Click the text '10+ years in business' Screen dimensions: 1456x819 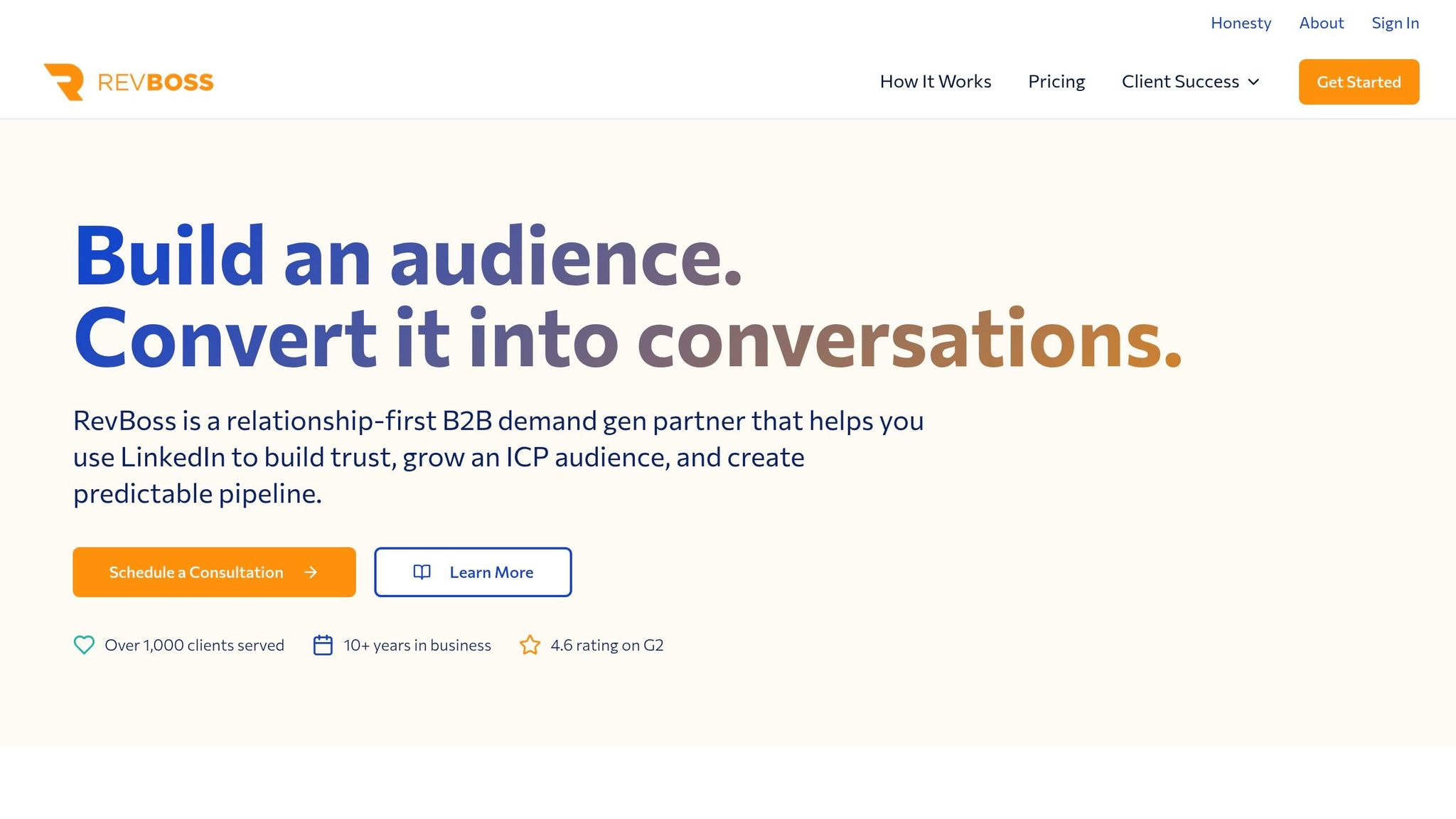tap(417, 645)
